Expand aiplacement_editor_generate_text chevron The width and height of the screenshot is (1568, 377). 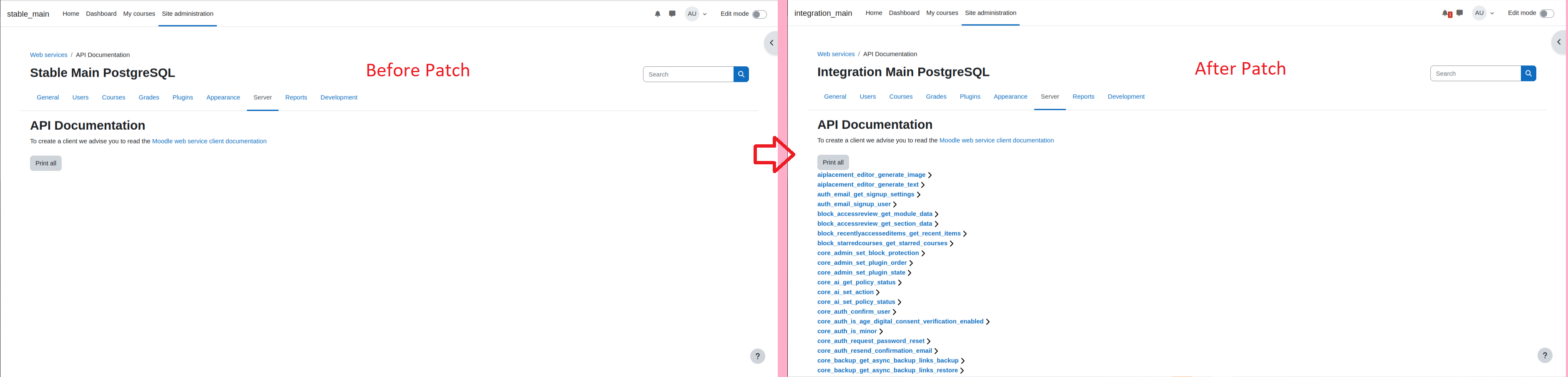pos(923,185)
